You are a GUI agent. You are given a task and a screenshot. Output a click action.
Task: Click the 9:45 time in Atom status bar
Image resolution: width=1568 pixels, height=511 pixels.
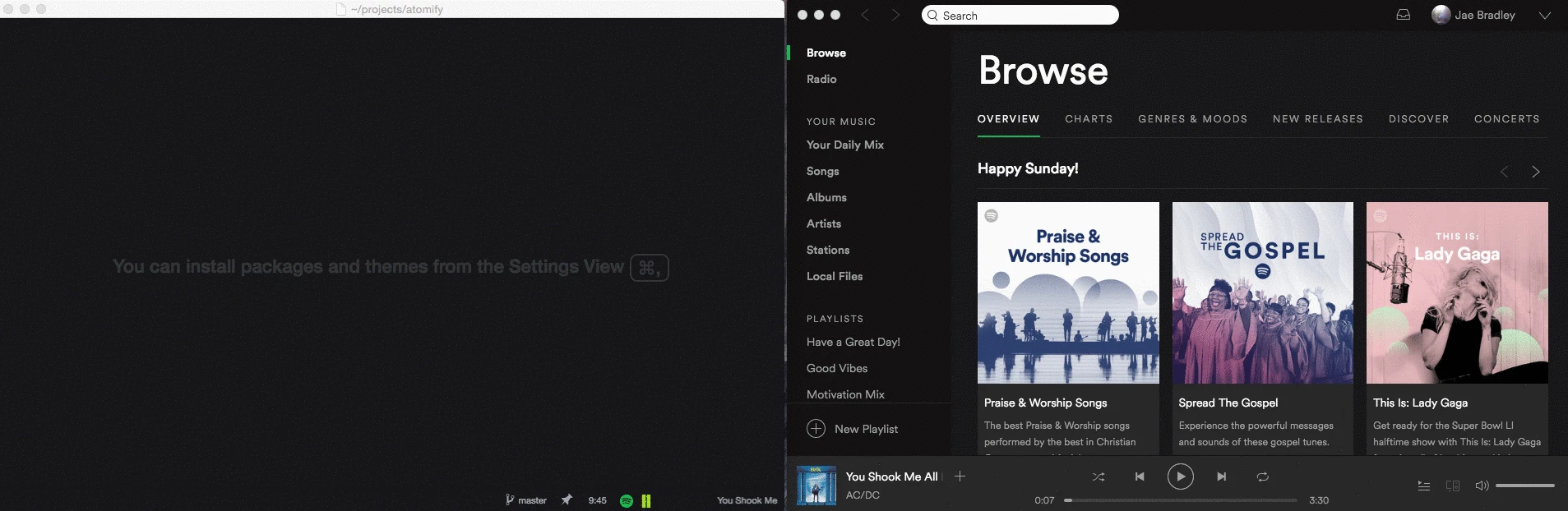click(598, 500)
